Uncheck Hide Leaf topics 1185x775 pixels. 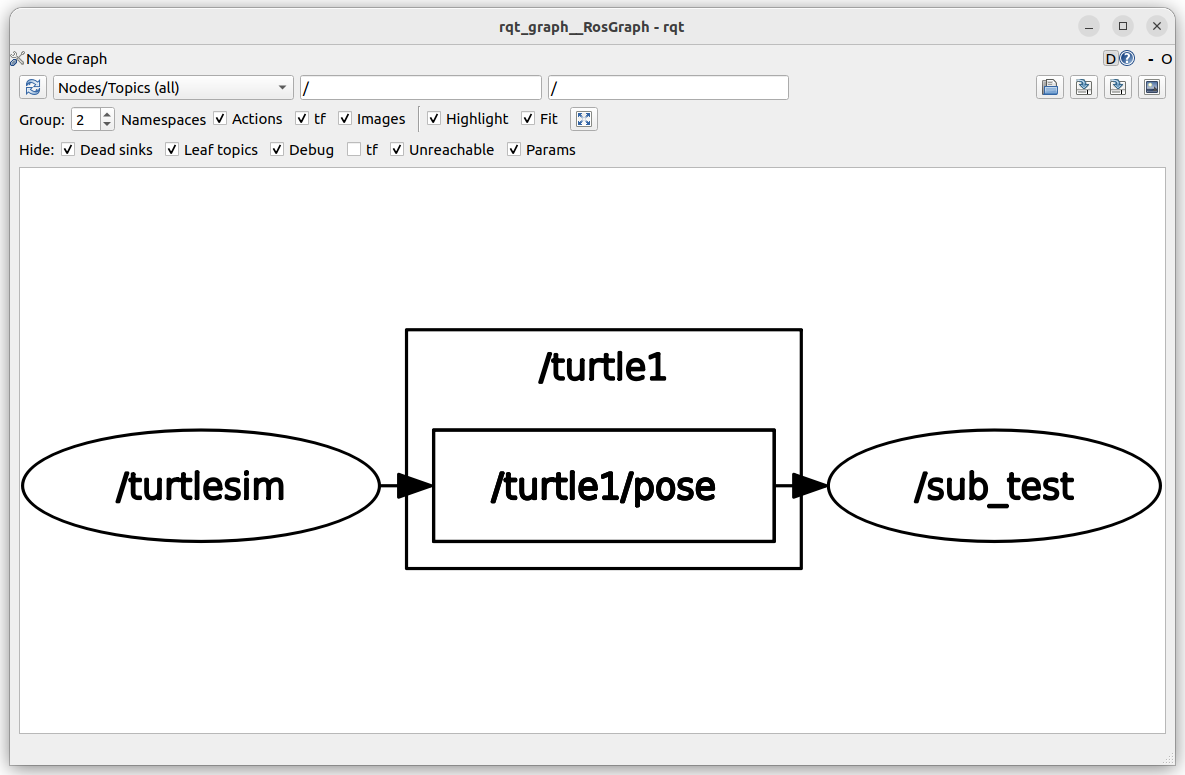172,150
